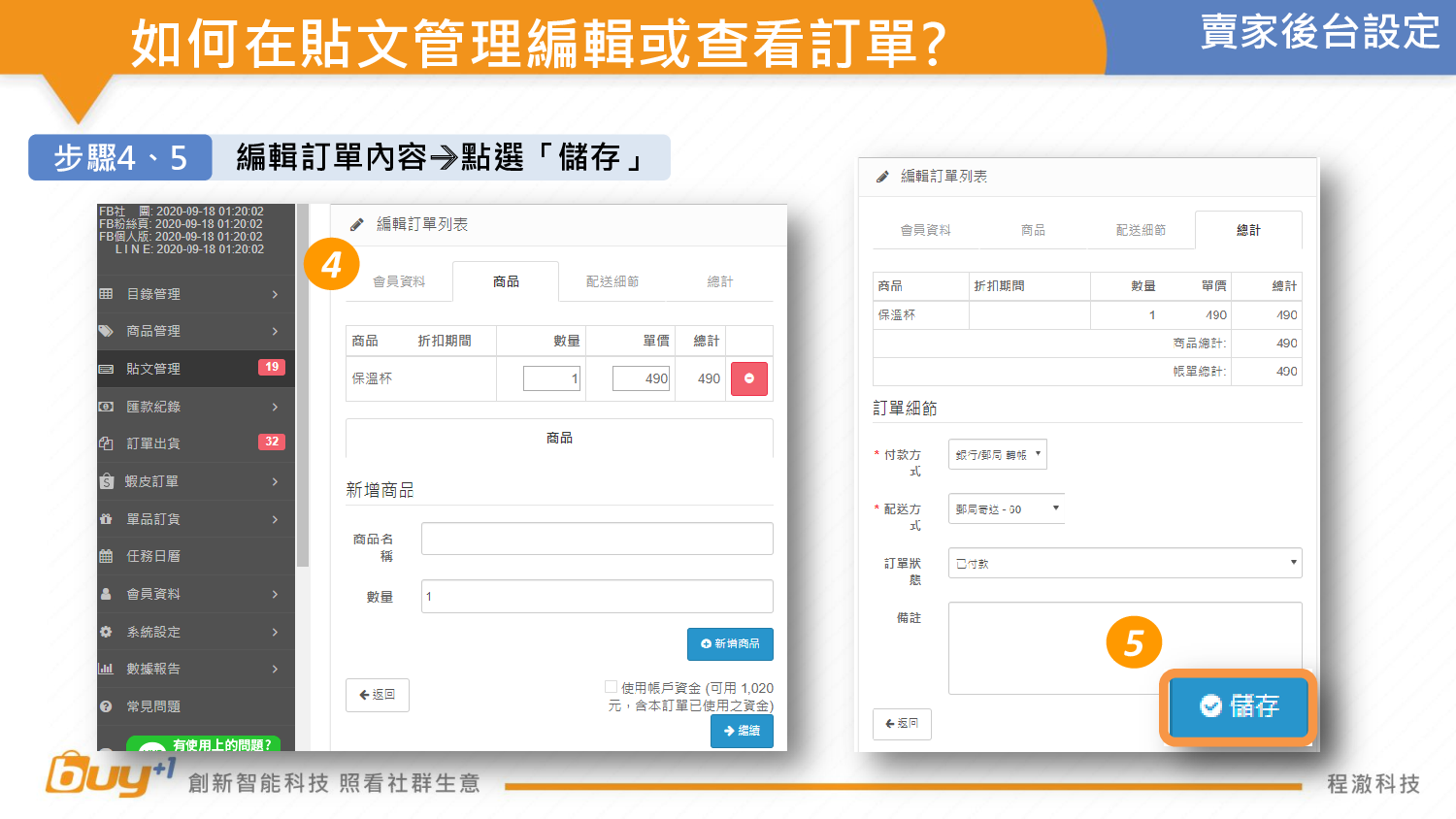The height and width of the screenshot is (819, 1456).
Task: Open 貼文管理 in the sidebar
Action: [153, 369]
